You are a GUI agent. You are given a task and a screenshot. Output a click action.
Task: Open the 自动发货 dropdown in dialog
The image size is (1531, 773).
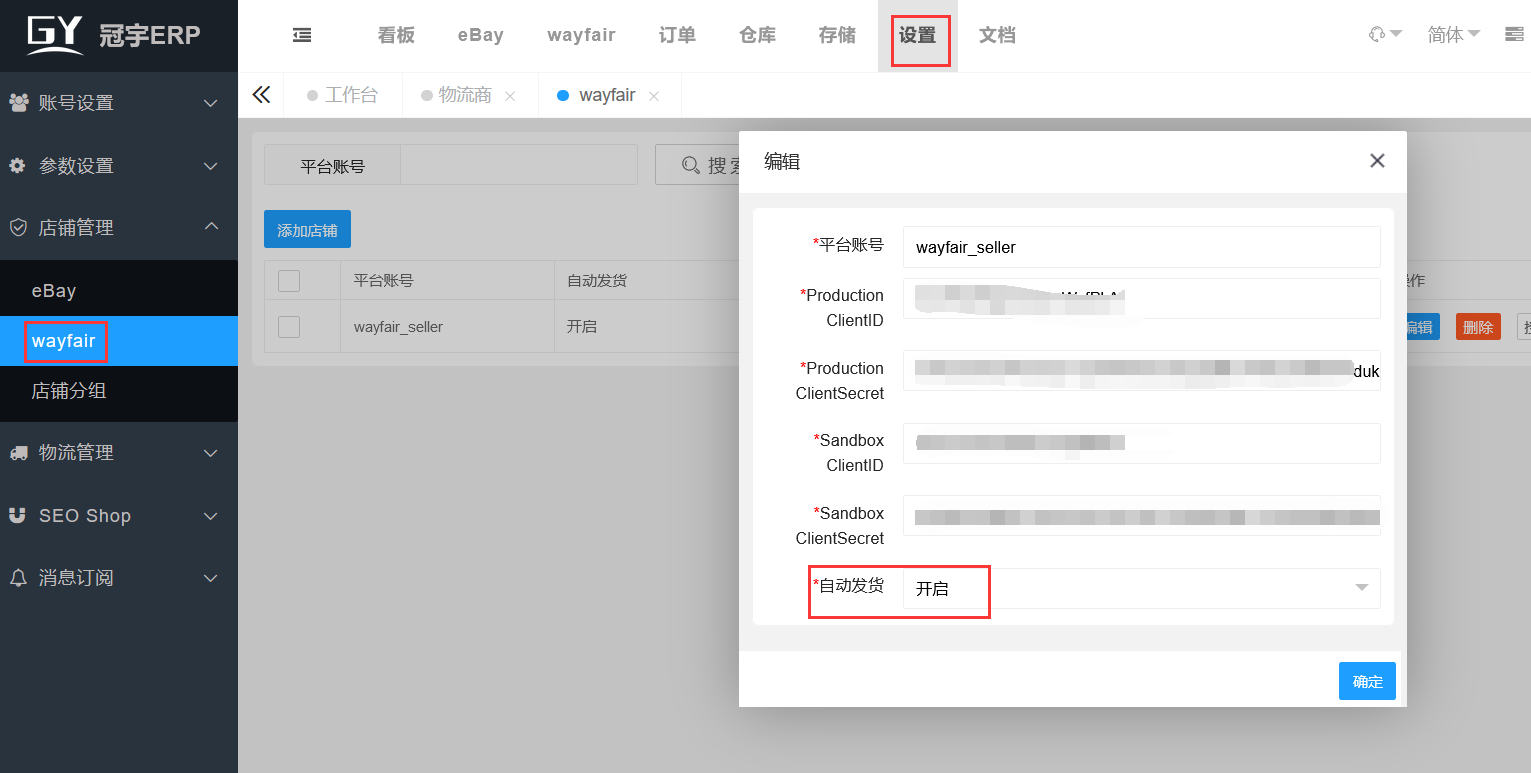[1141, 588]
